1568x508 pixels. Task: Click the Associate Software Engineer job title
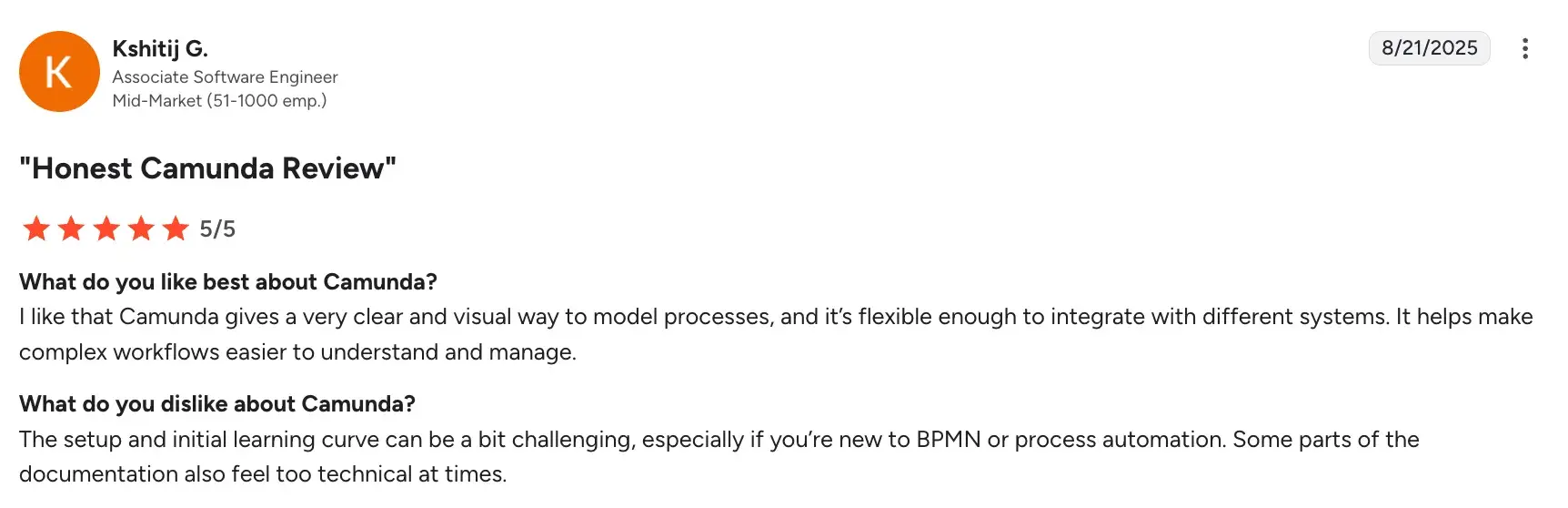click(x=225, y=77)
